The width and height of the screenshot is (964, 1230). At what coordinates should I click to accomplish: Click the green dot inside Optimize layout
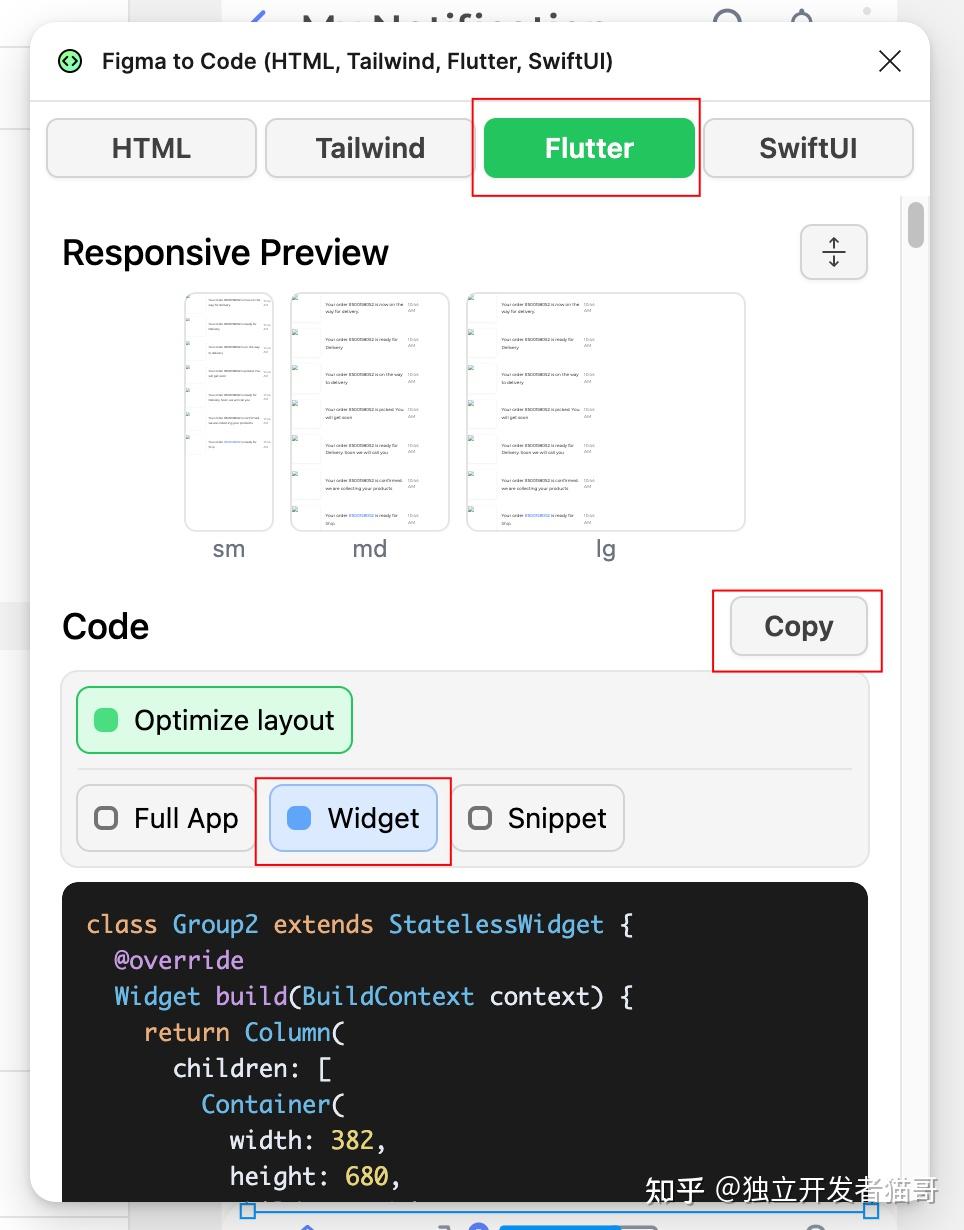[x=105, y=720]
